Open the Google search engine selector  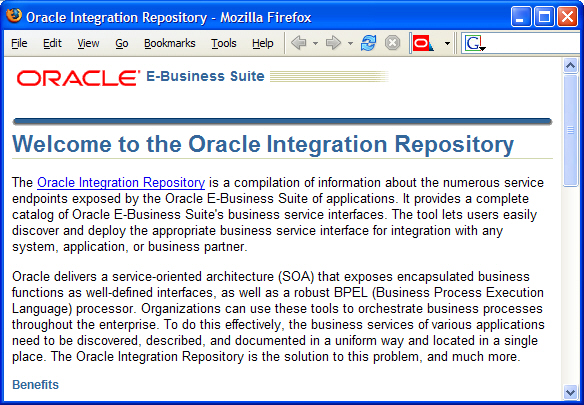tap(475, 43)
